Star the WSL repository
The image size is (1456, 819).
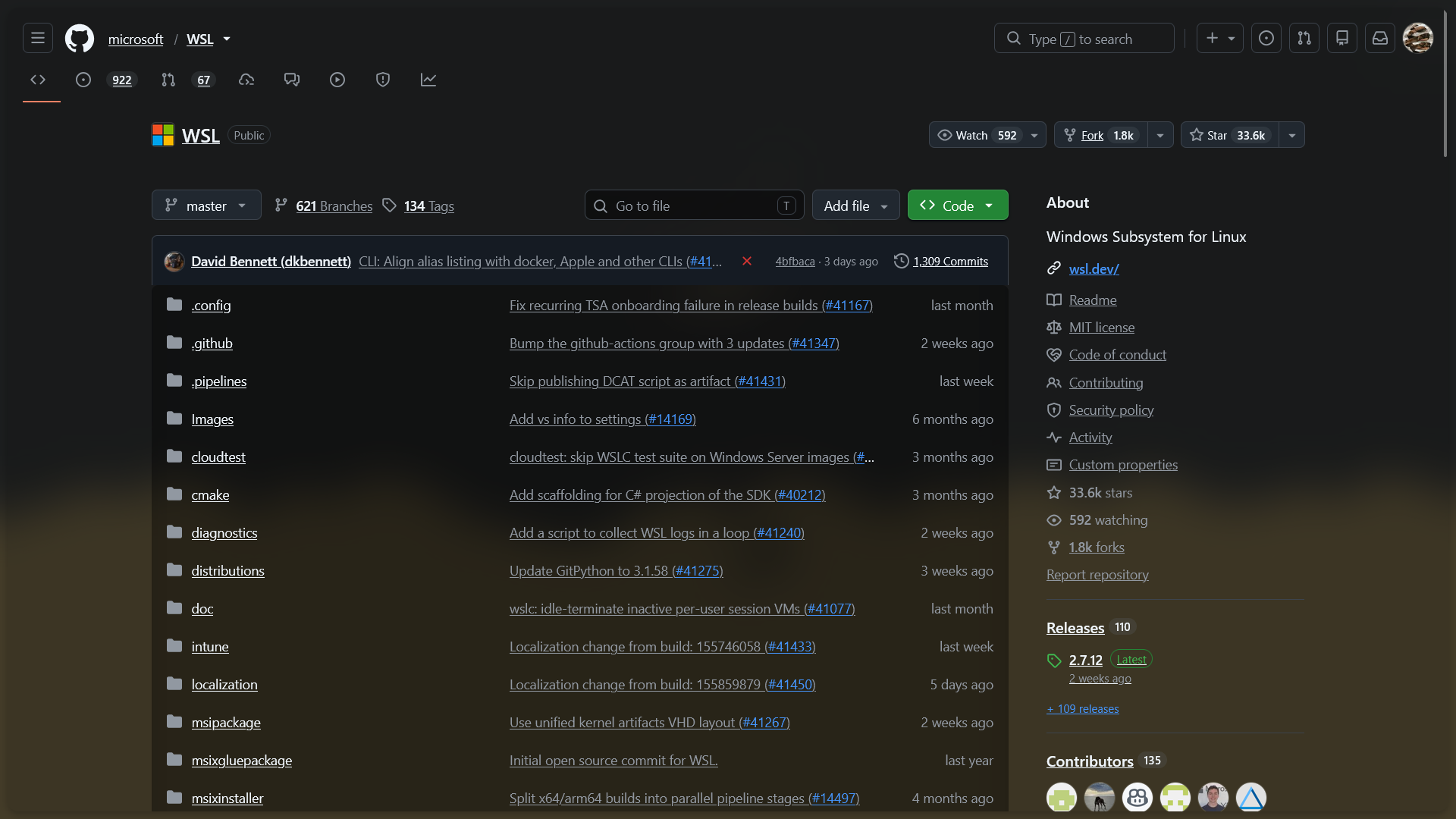pos(1230,135)
